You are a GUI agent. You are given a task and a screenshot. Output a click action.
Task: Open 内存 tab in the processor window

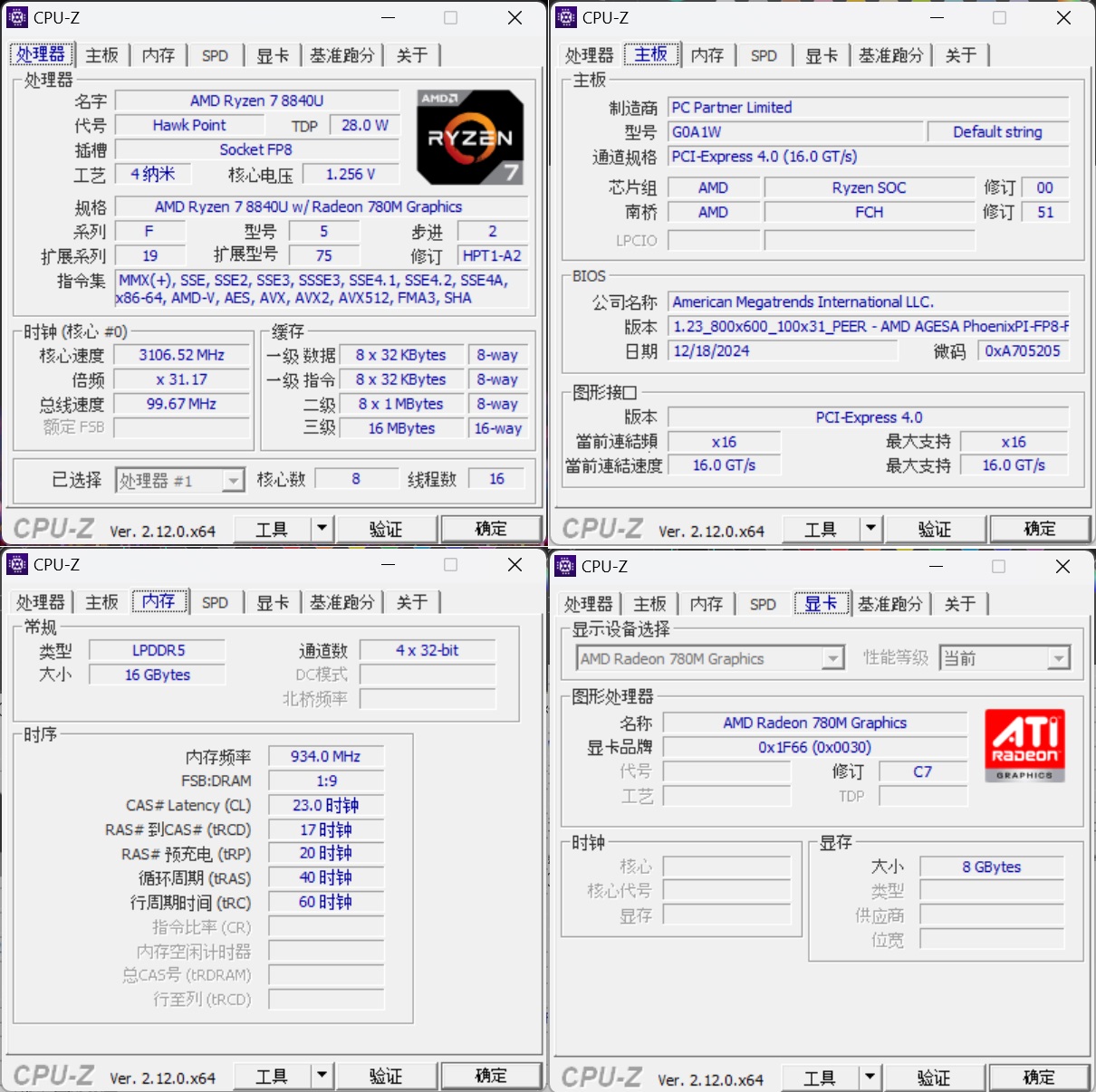(159, 55)
